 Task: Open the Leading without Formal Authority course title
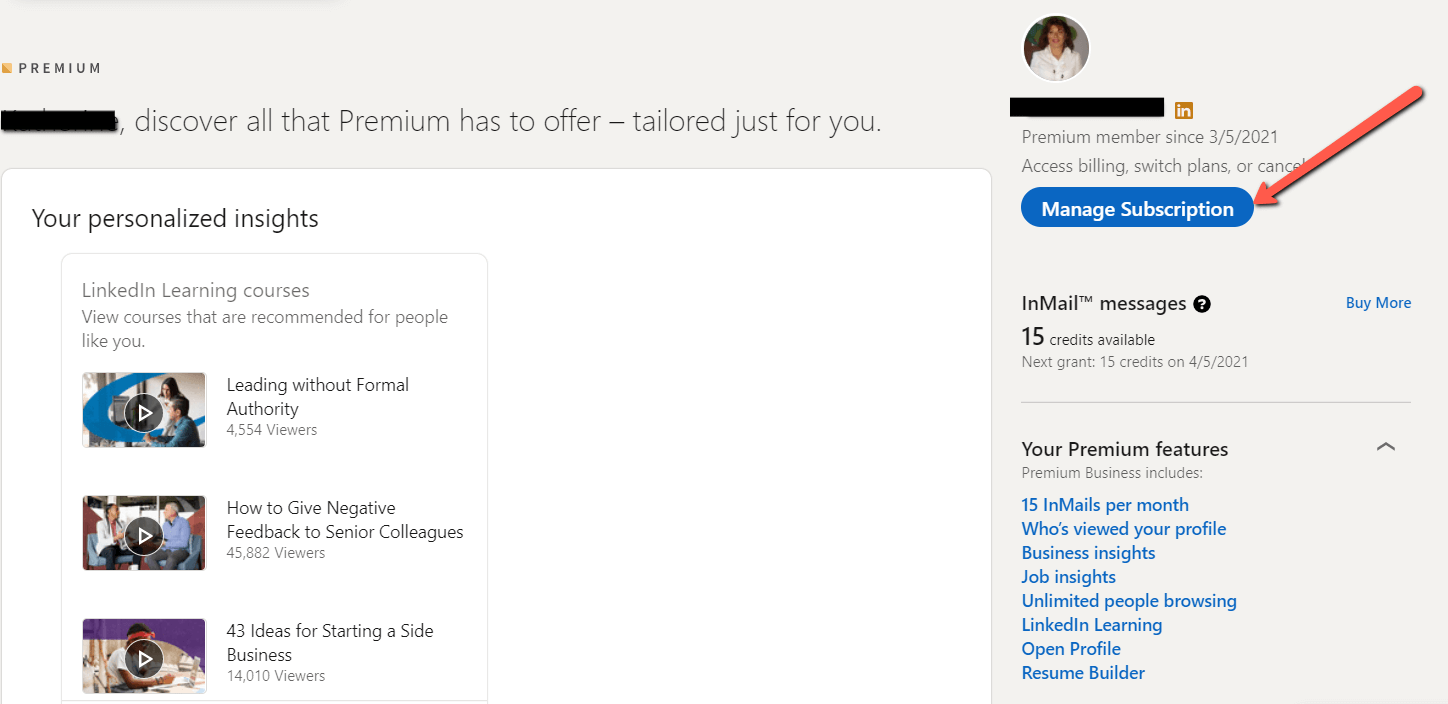coord(317,396)
